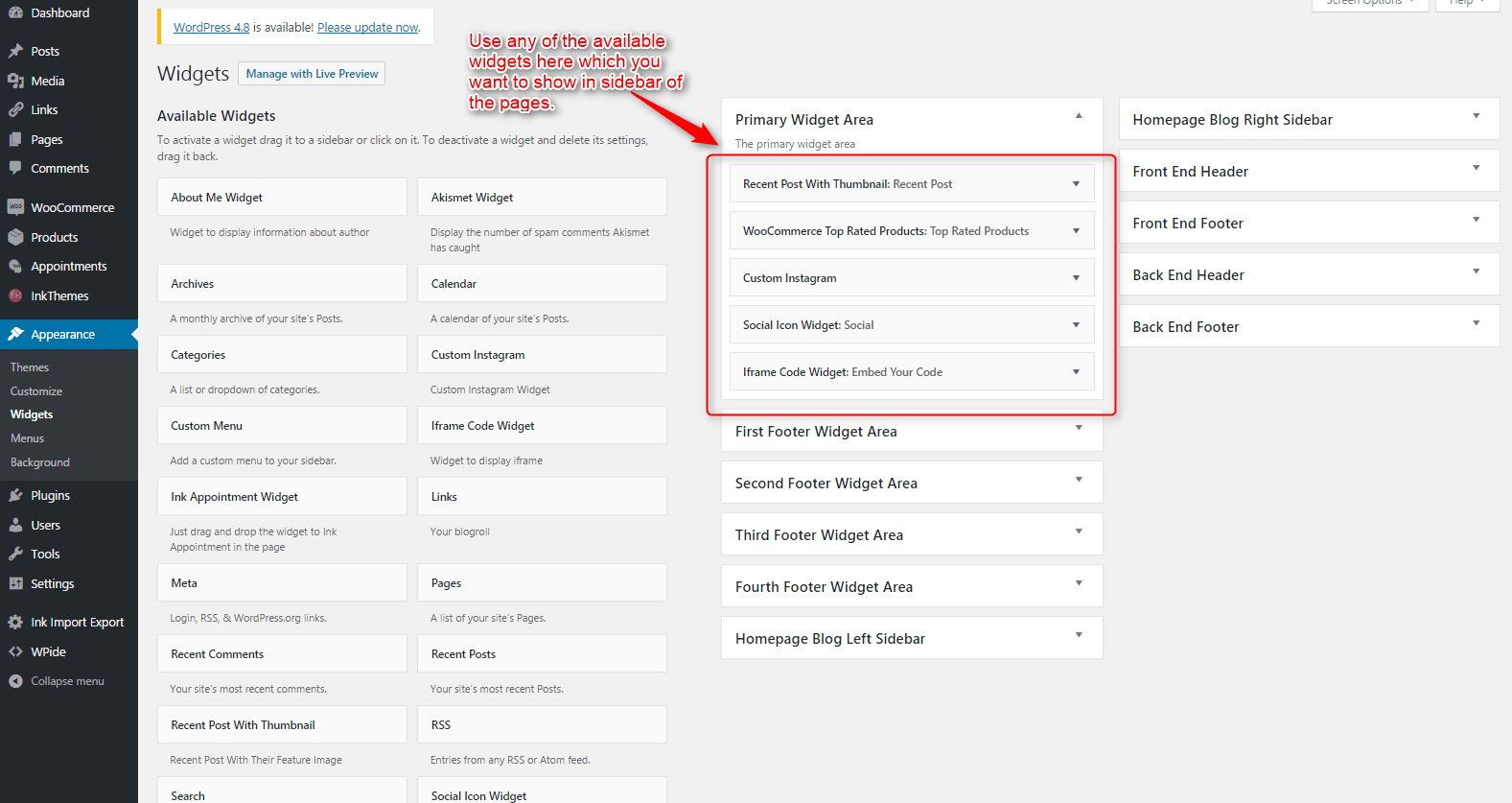
Task: Collapse the Primary Widget Area panel
Action: [1079, 116]
